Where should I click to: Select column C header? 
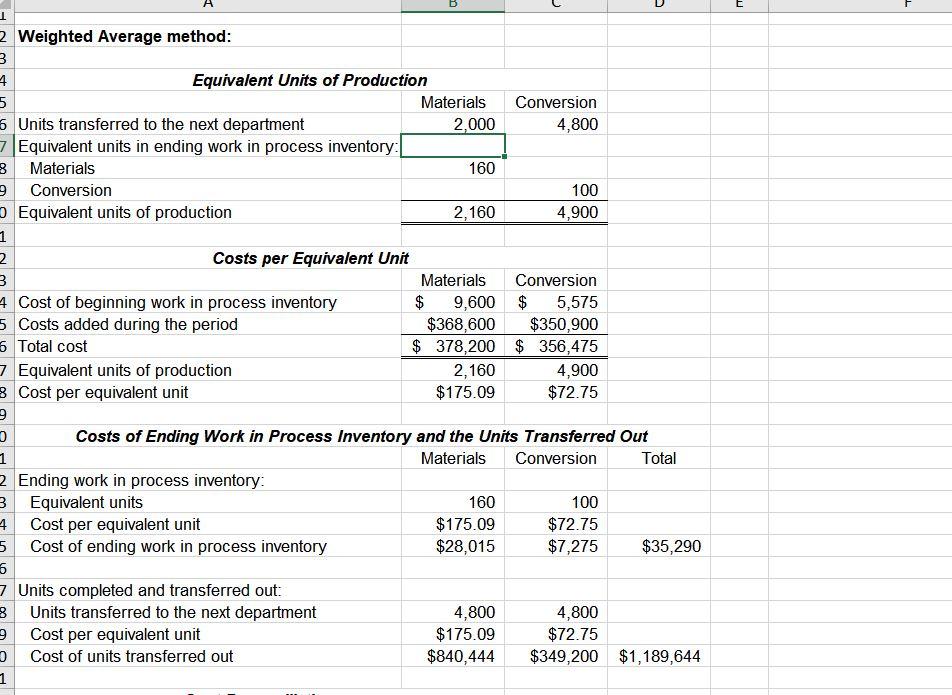tap(555, 5)
